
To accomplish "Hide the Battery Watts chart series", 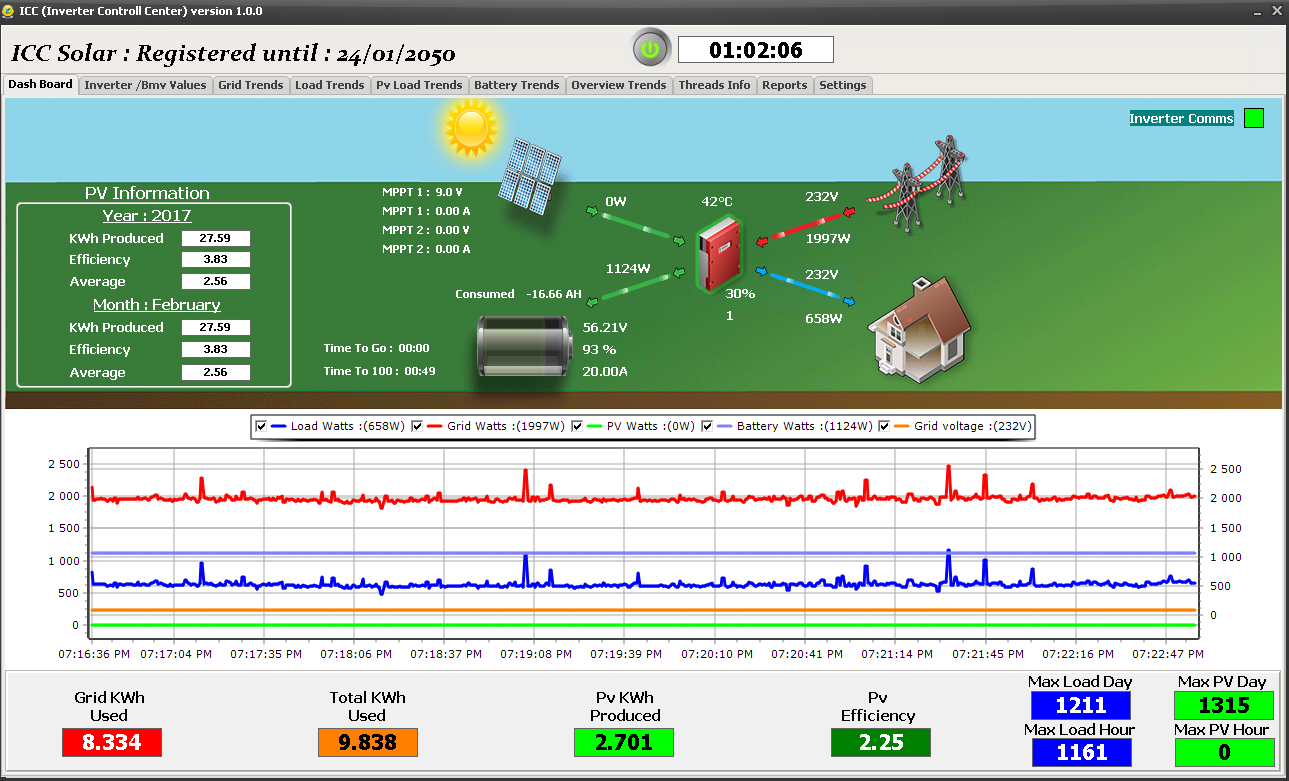I will tap(707, 426).
